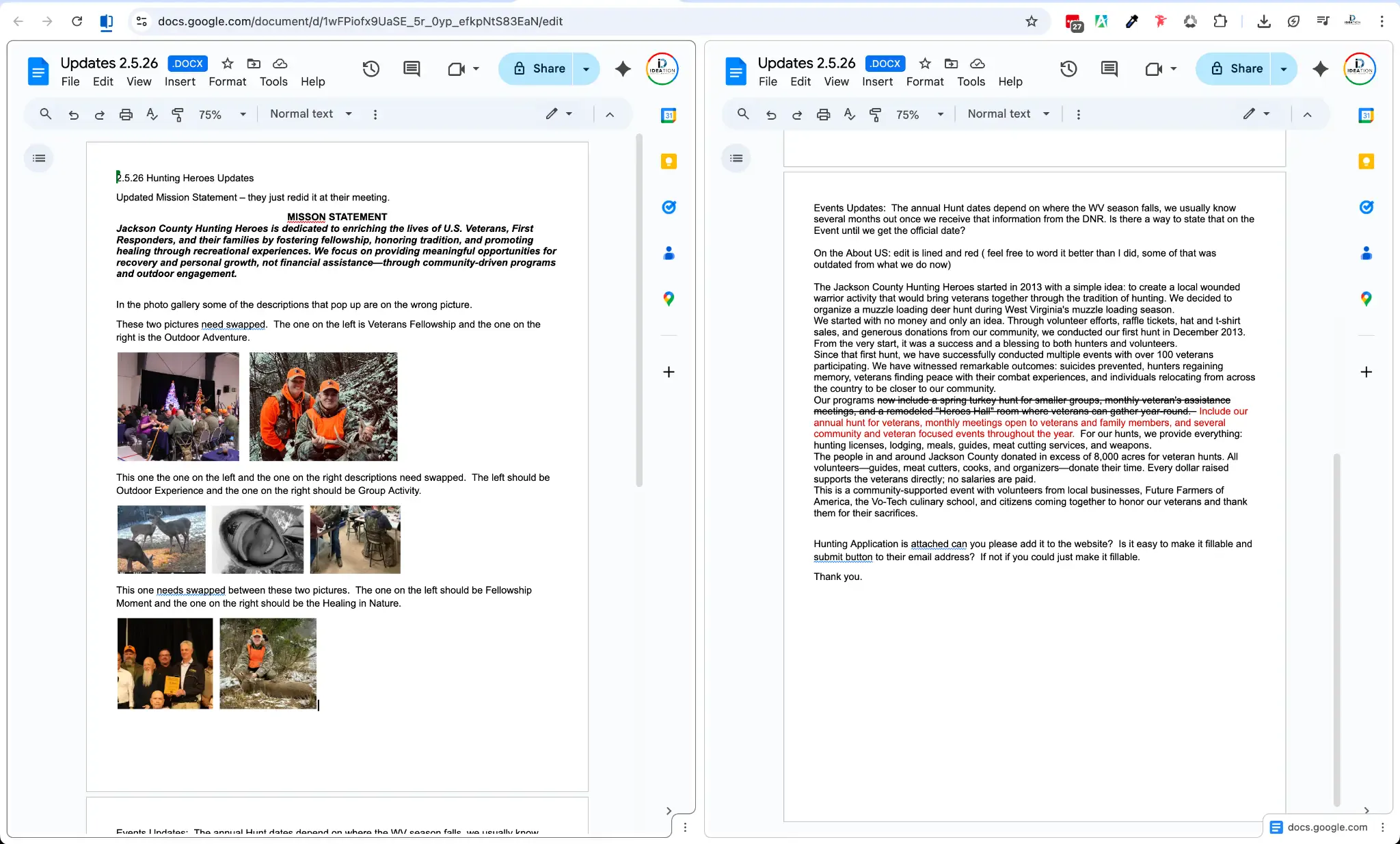Click .DOCX badge in right window
Screen dimensions: 1400x844
click(885, 64)
